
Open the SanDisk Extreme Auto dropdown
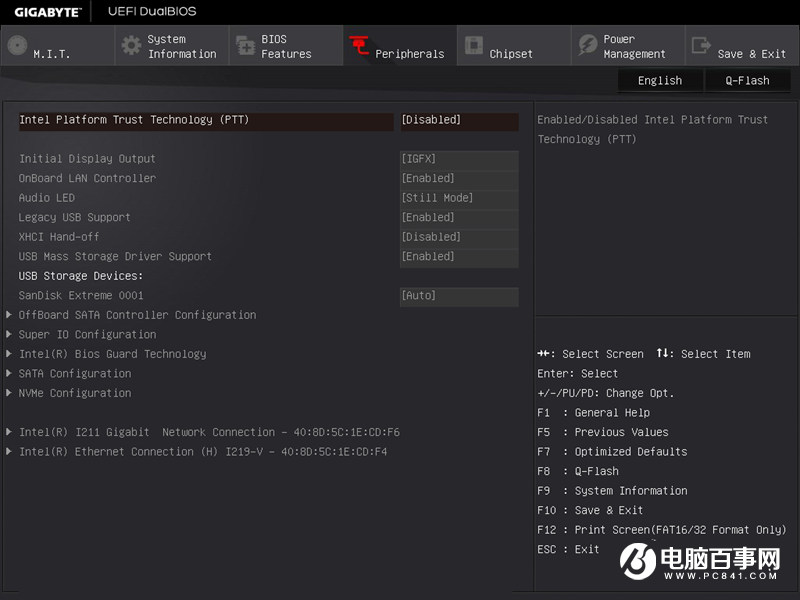(x=458, y=296)
